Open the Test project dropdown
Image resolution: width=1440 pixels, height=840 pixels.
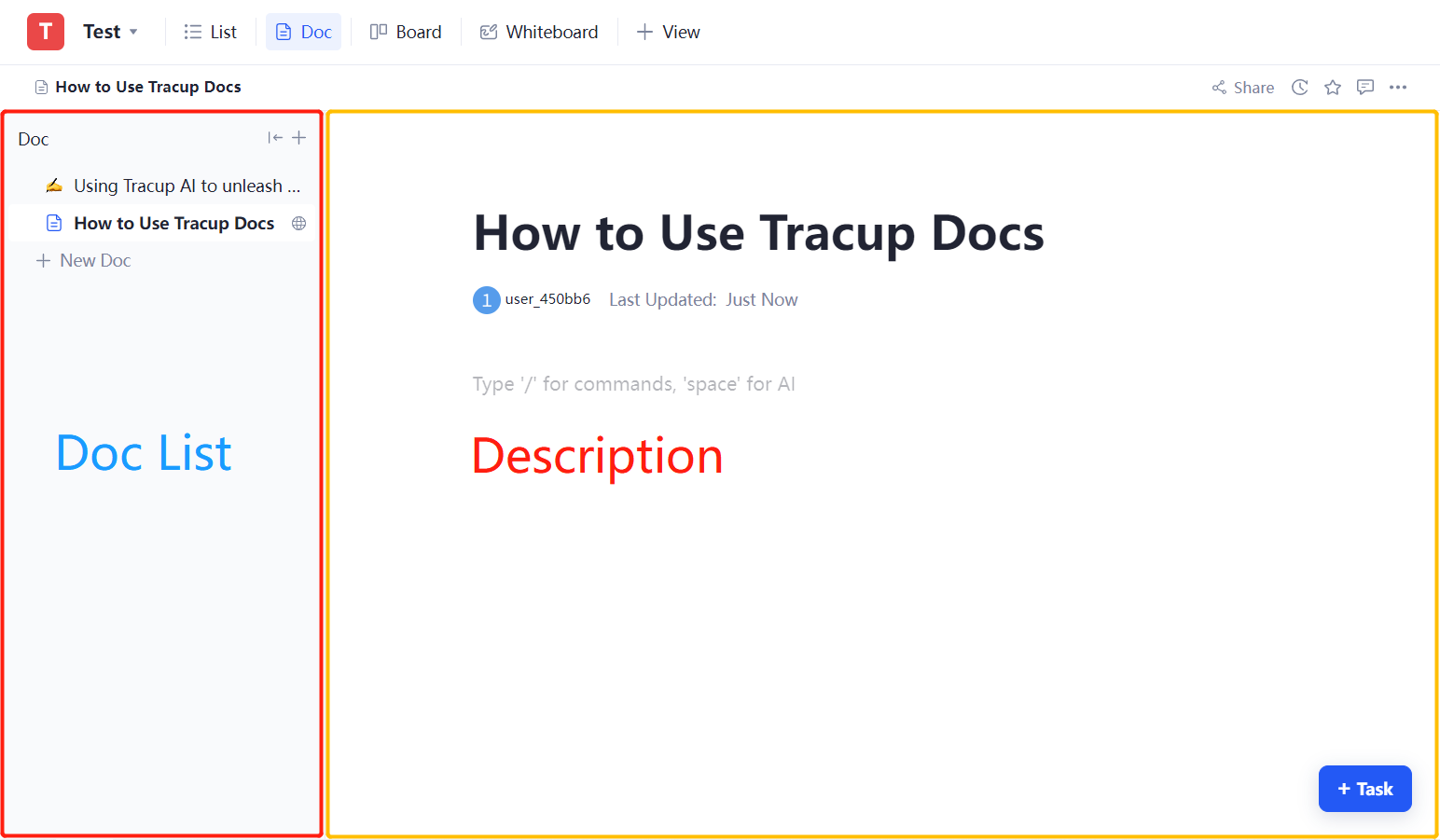click(109, 31)
